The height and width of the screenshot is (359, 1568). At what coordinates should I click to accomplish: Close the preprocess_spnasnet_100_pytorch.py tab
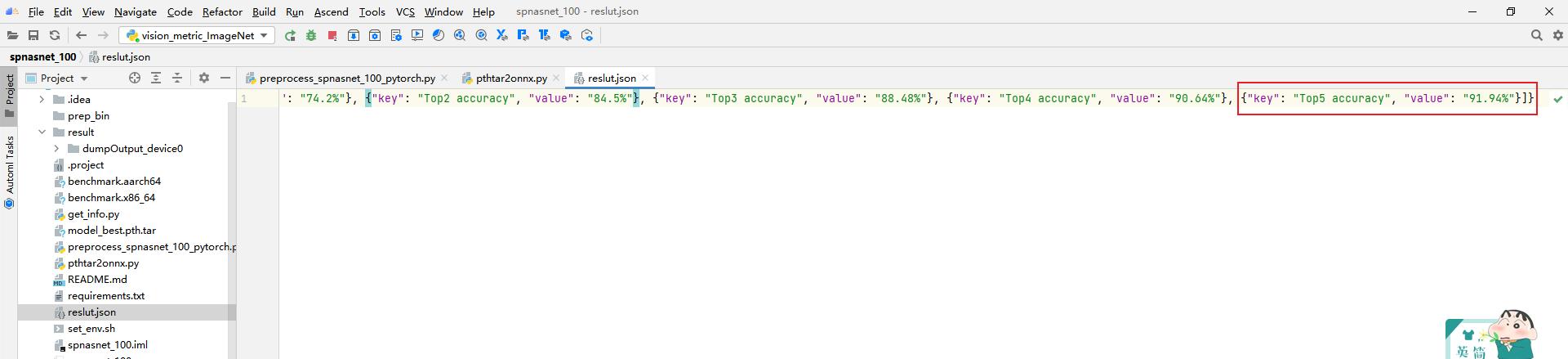click(x=444, y=78)
